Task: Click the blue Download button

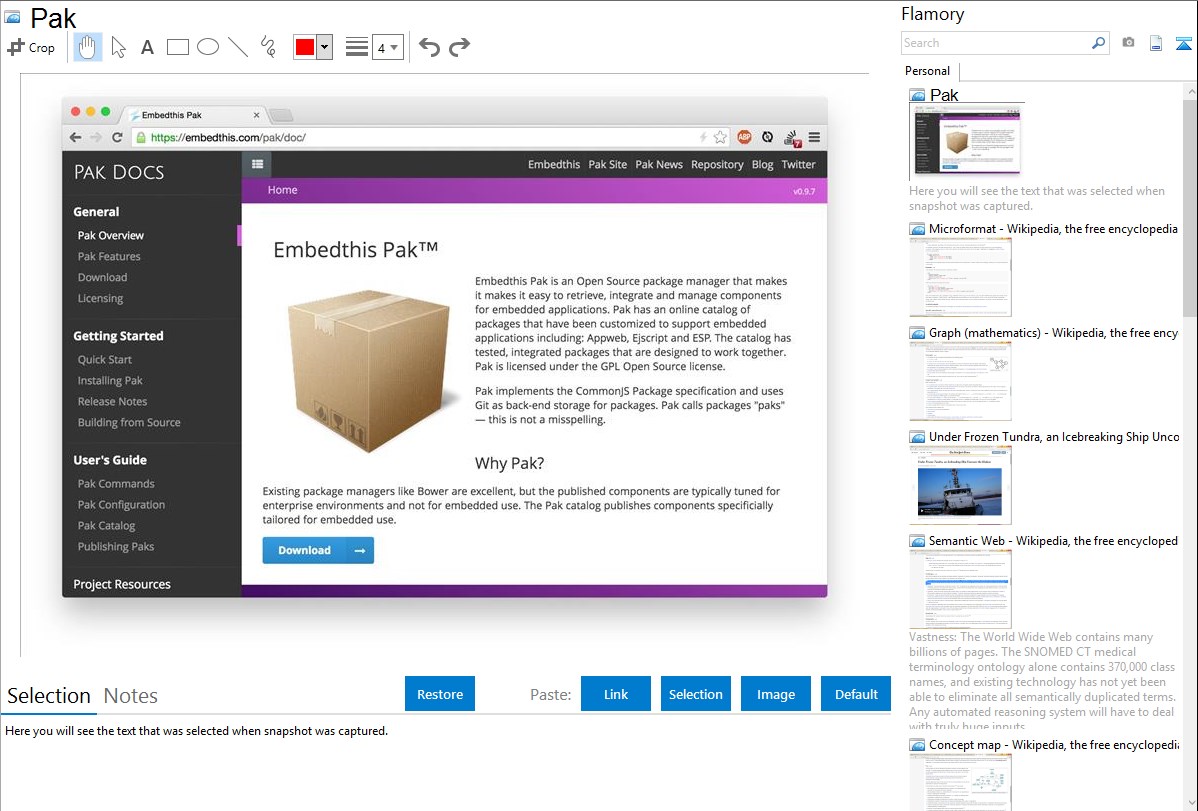Action: pos(318,550)
